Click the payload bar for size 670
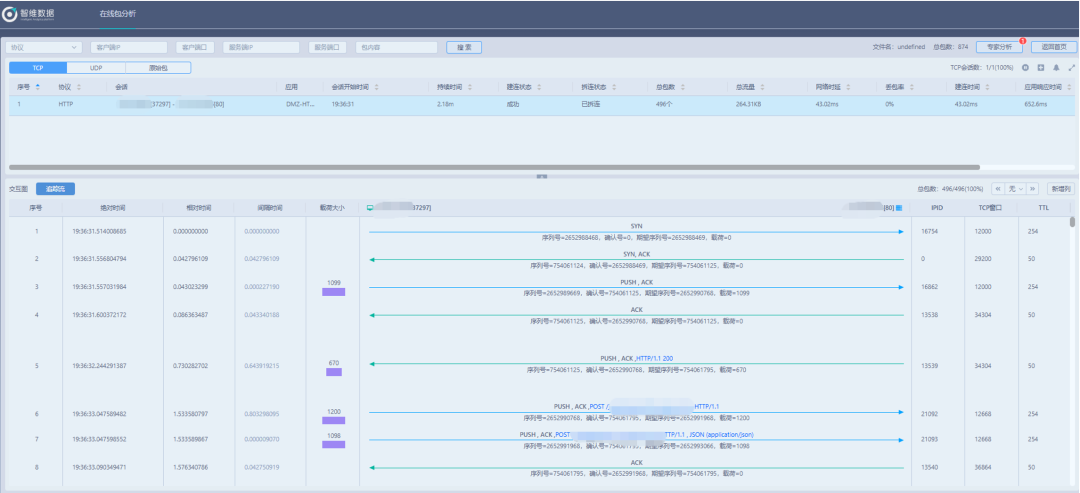 333,372
